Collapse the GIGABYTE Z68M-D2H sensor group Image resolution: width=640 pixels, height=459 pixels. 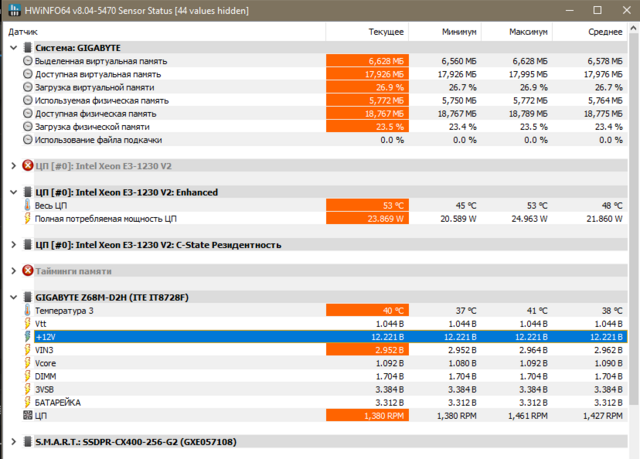click(x=12, y=297)
